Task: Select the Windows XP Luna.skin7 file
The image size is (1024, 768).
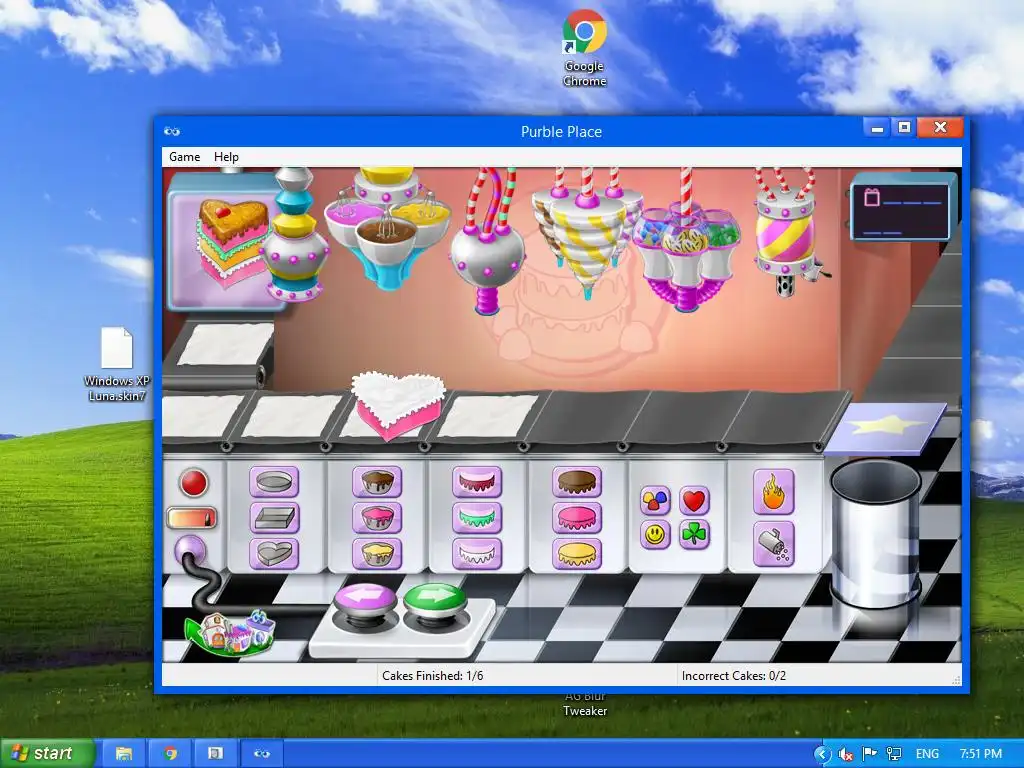Action: (117, 364)
